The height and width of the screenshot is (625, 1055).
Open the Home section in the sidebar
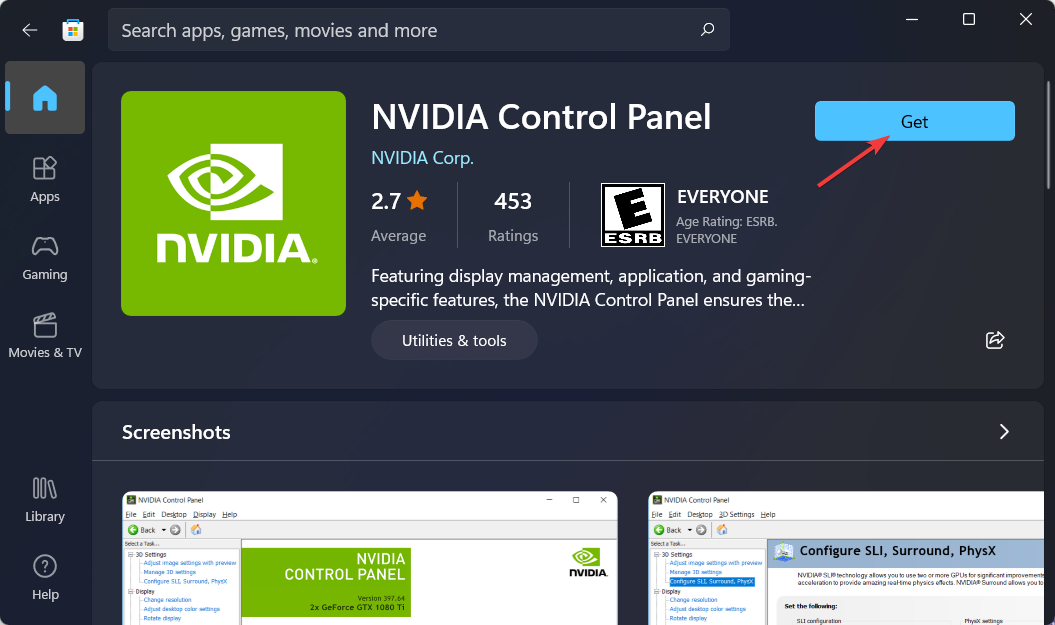(x=44, y=97)
